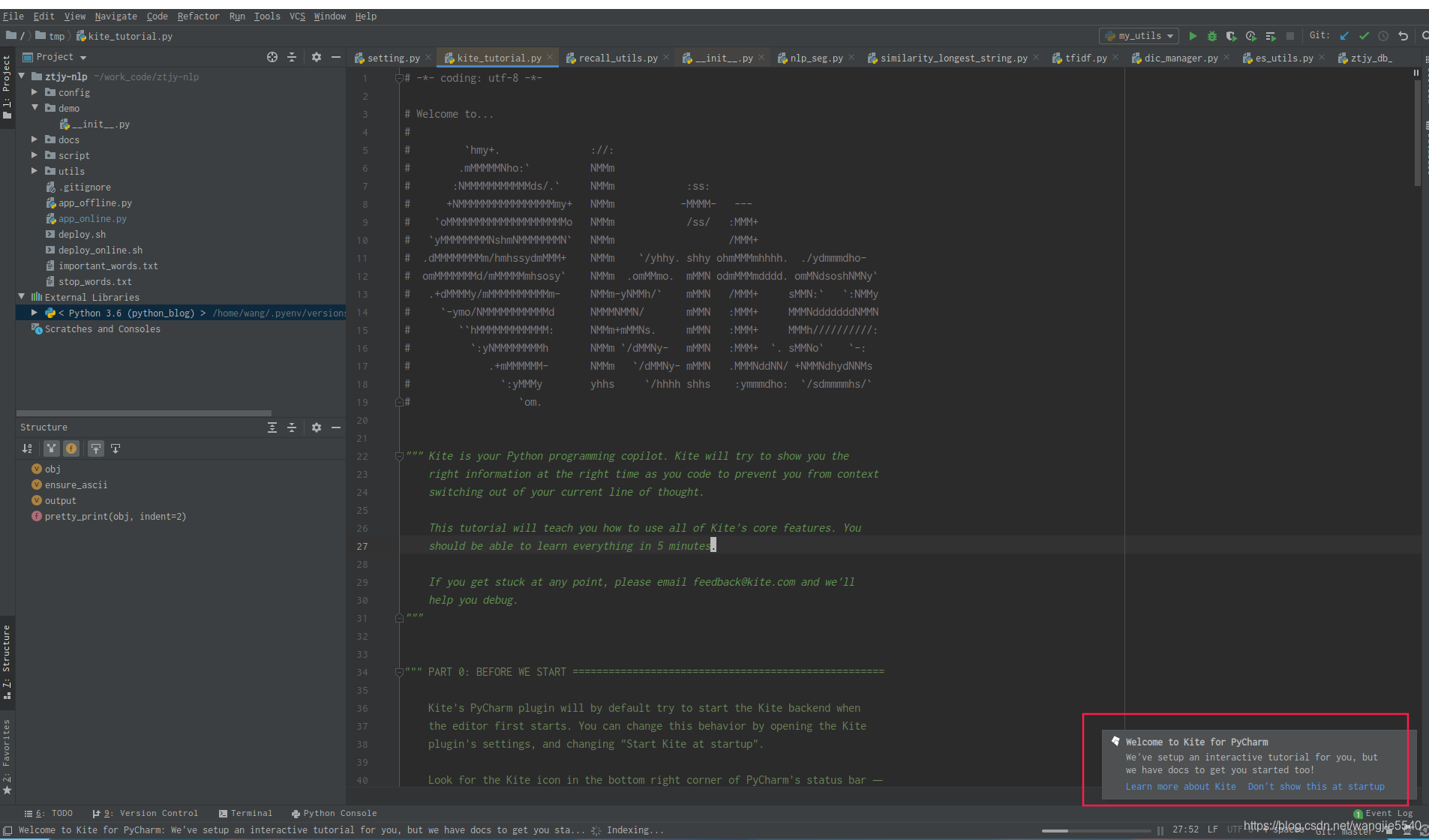Image resolution: width=1429 pixels, height=840 pixels.
Task: Click the Stop process square icon
Action: pos(1290,36)
